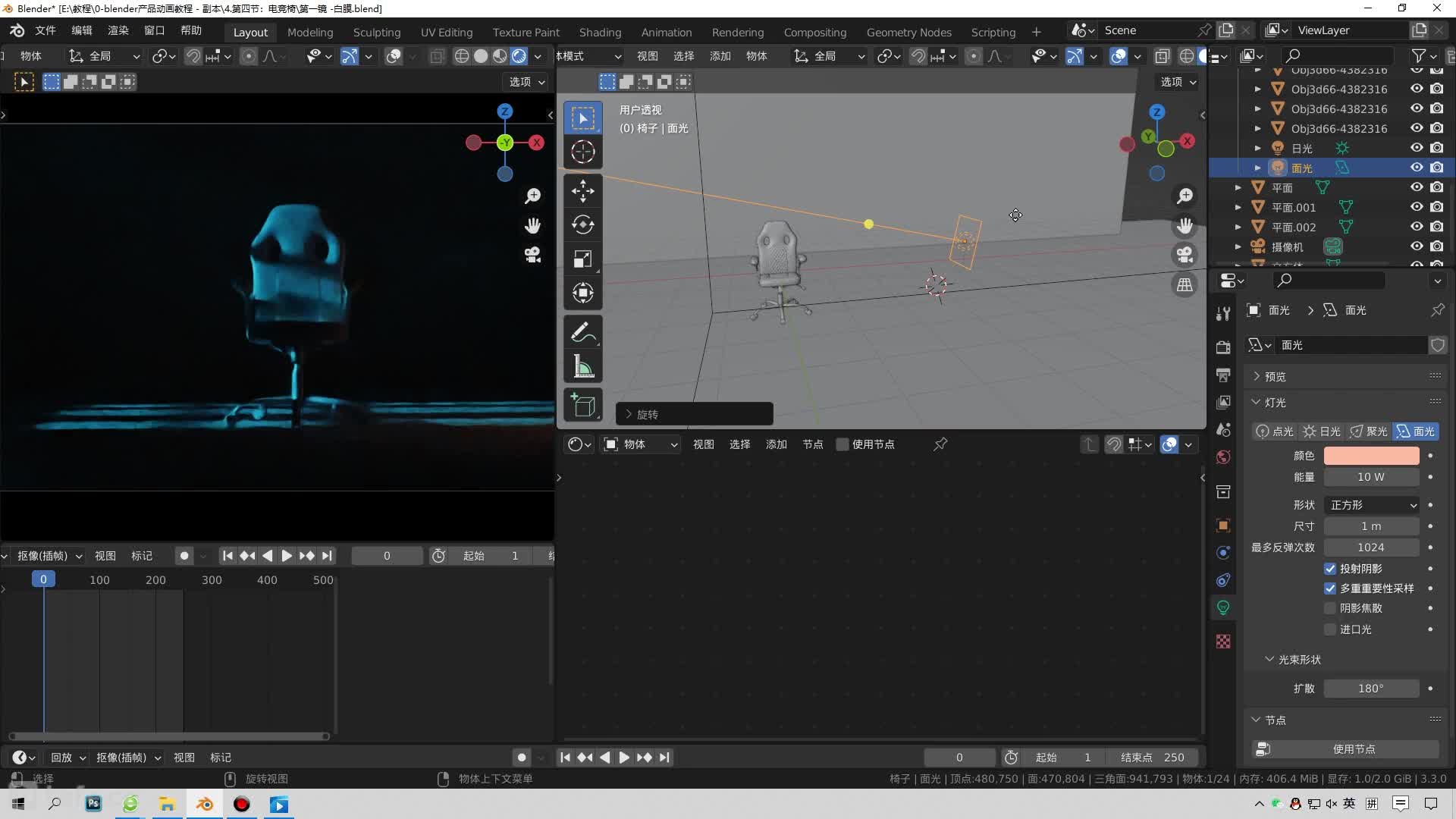Screen dimensions: 1456x819
Task: Select the Scale tool
Action: click(x=582, y=259)
